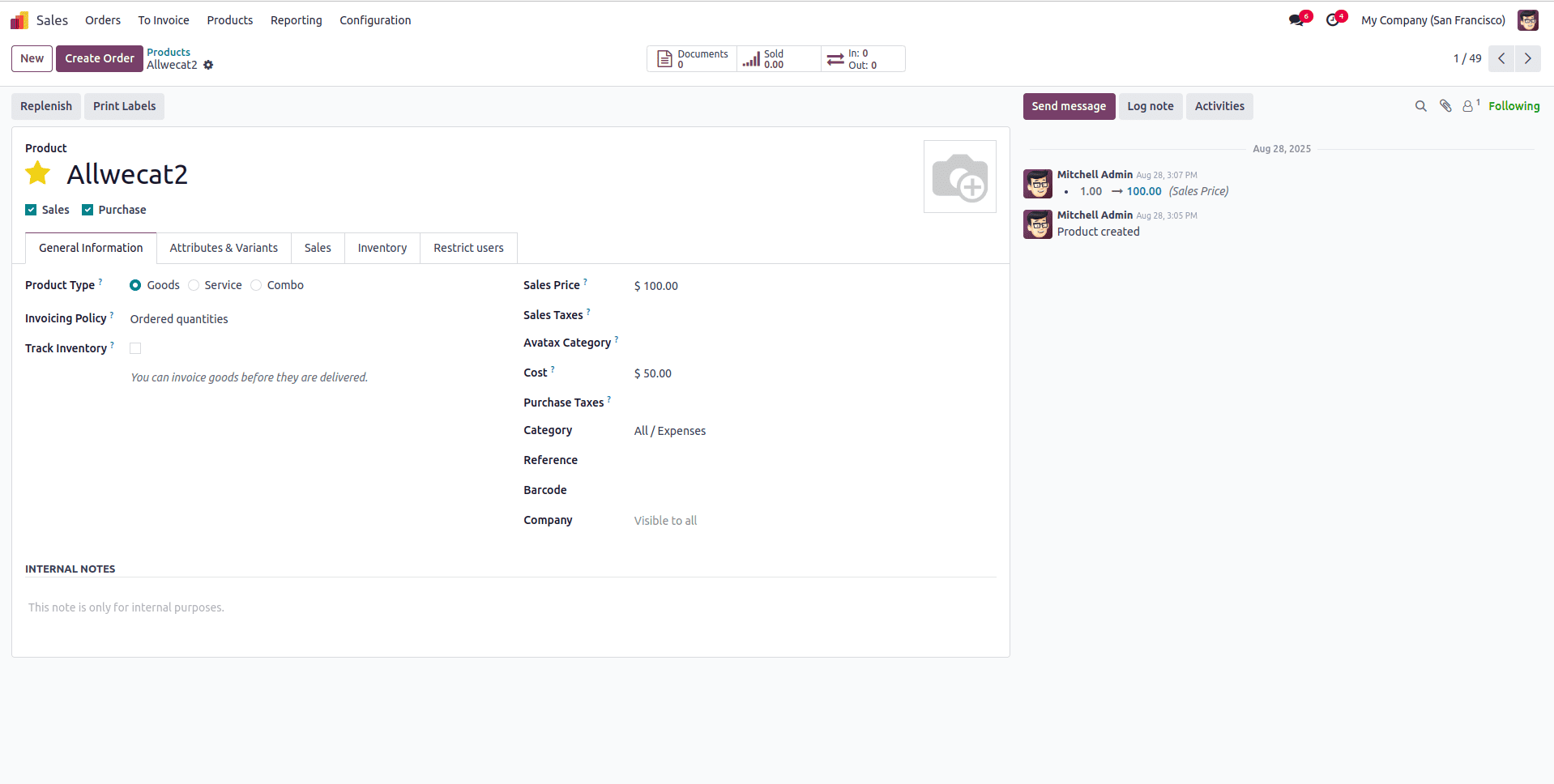This screenshot has width=1554, height=784.
Task: Open the Avatax Category selection field
Action: (814, 343)
